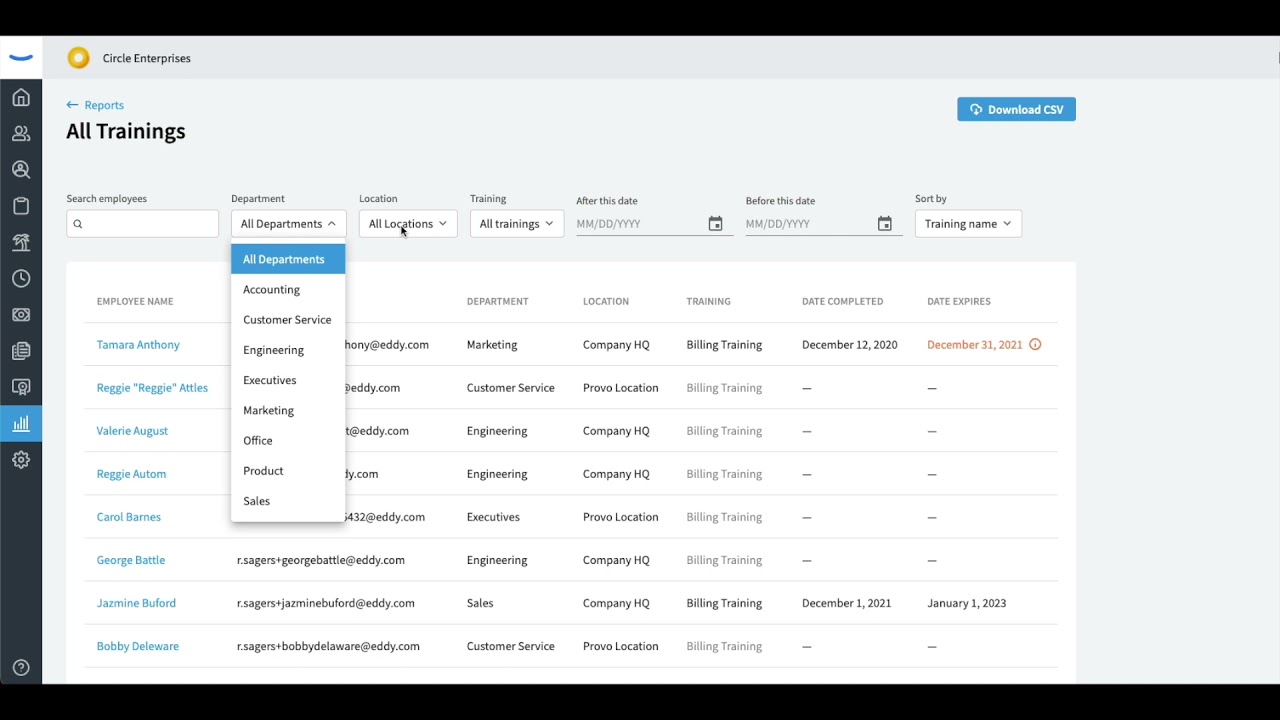
Task: Open the Settings gear icon in sidebar
Action: tap(21, 460)
